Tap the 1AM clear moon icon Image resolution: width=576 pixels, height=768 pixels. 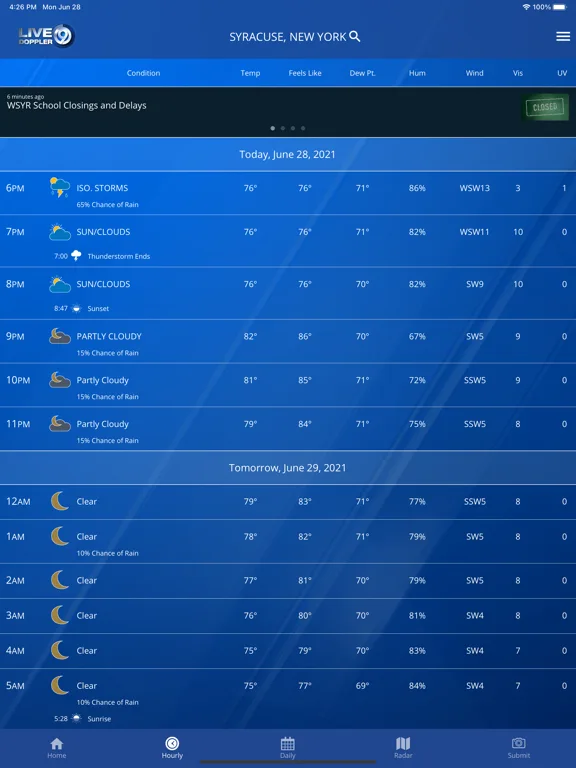coord(60,536)
